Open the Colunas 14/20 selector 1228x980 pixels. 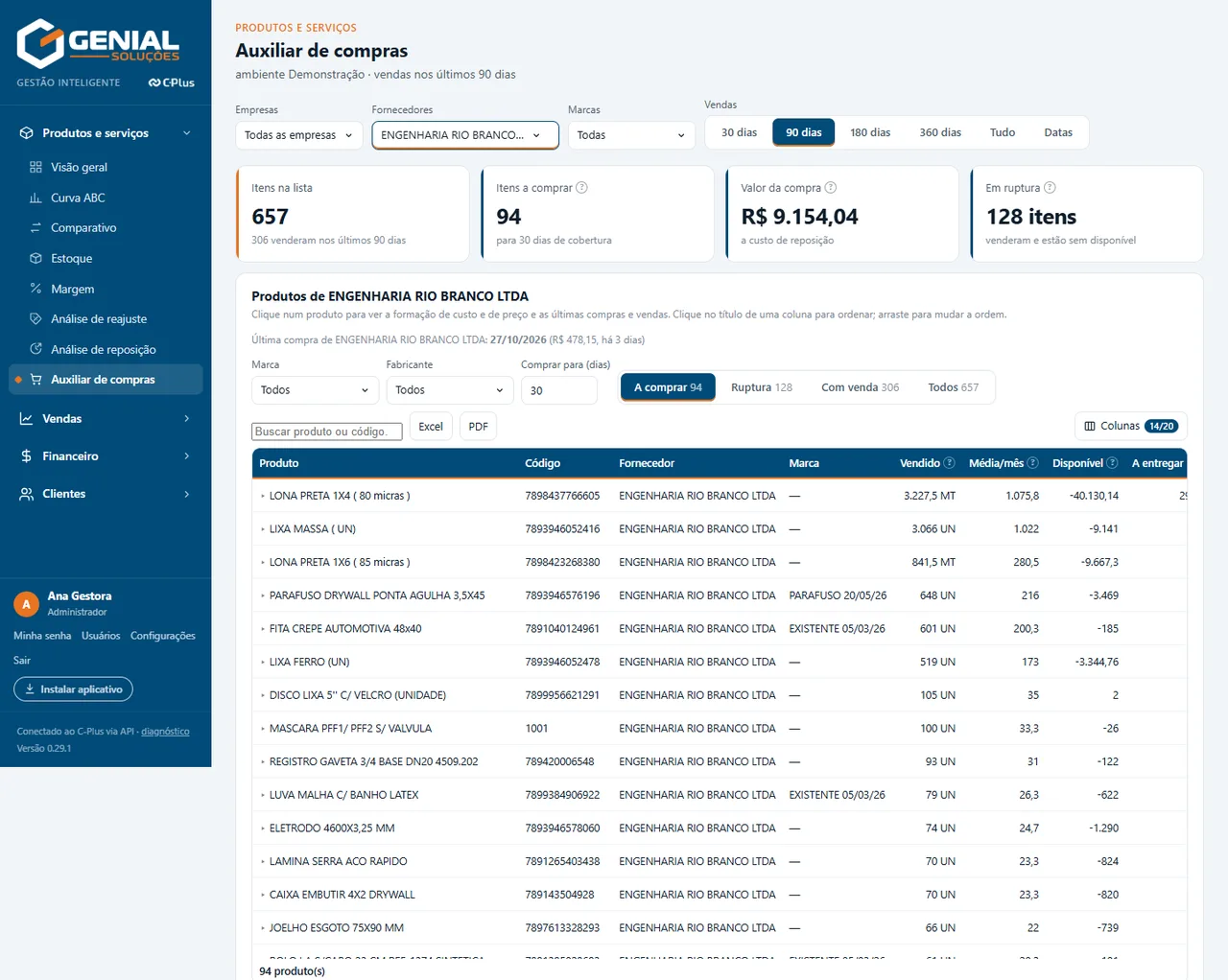pos(1131,426)
